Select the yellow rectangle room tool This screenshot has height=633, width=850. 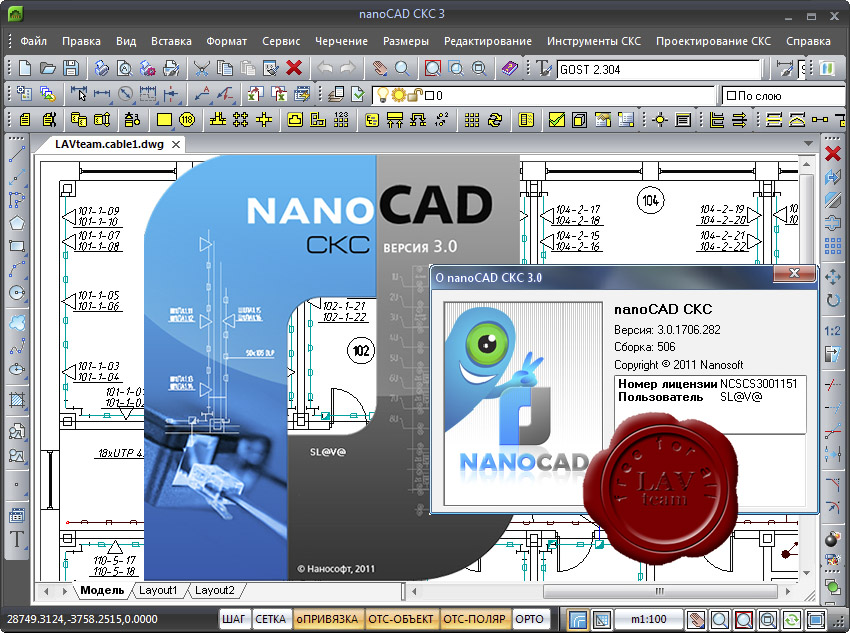pos(164,119)
